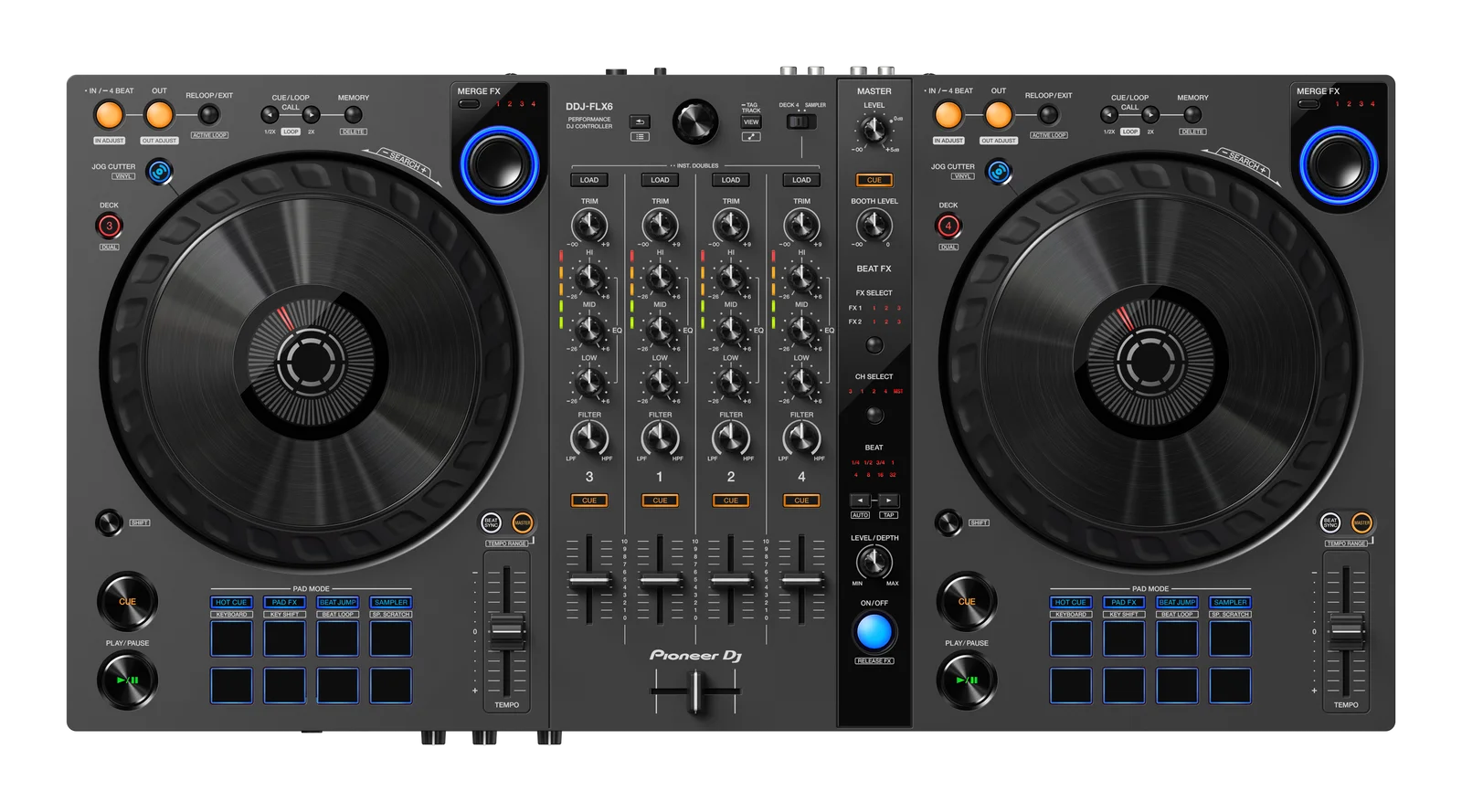The width and height of the screenshot is (1462, 812).
Task: Click the left deck jog wheel center
Action: coord(311,362)
